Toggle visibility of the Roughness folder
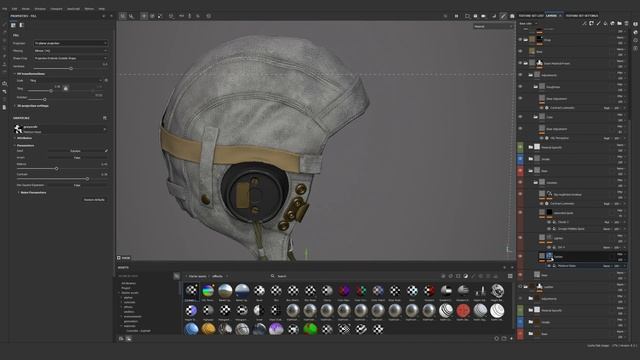Viewport: 640px width, 360px height. [x=520, y=87]
